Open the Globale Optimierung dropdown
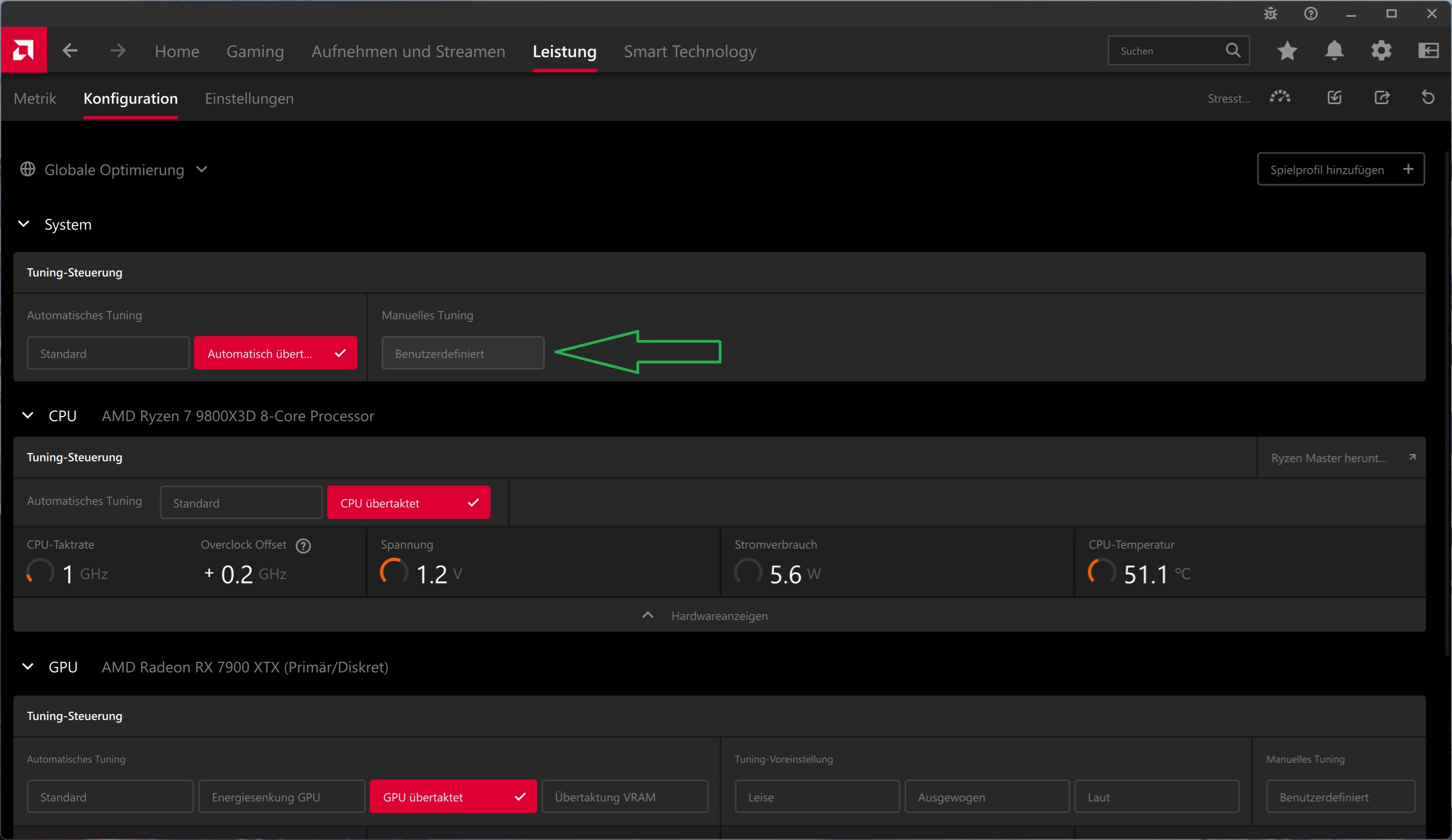This screenshot has height=840, width=1452. (114, 169)
